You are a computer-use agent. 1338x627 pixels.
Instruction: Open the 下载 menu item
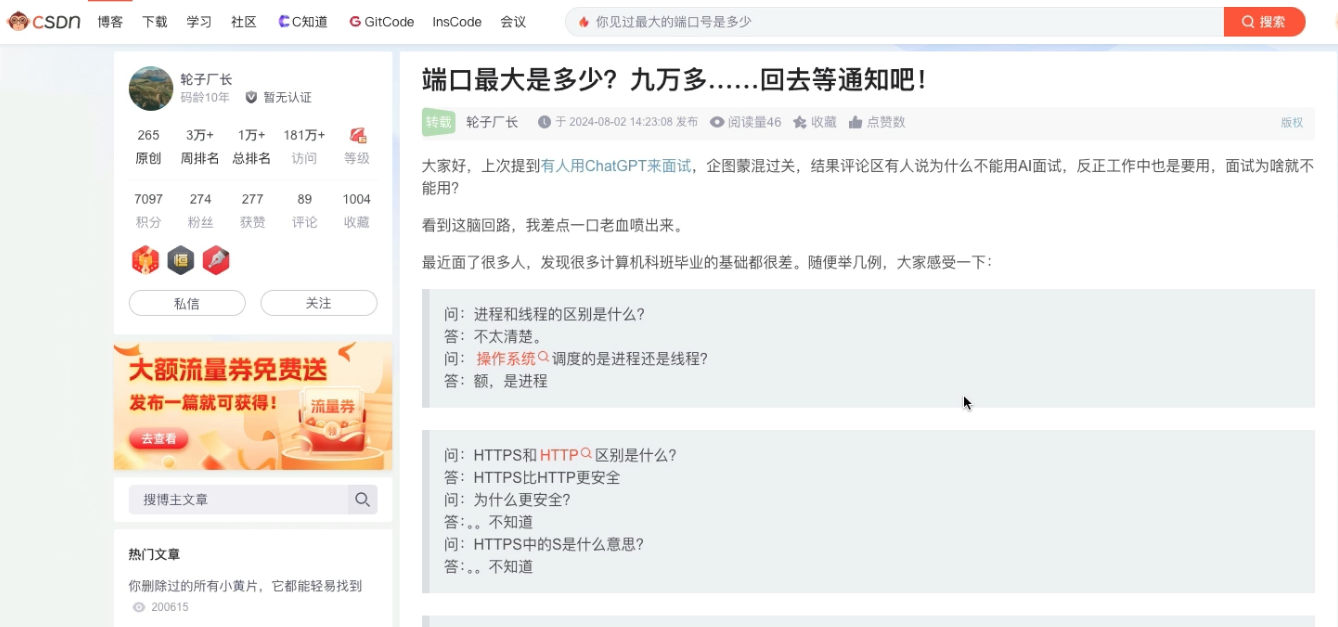coord(154,21)
